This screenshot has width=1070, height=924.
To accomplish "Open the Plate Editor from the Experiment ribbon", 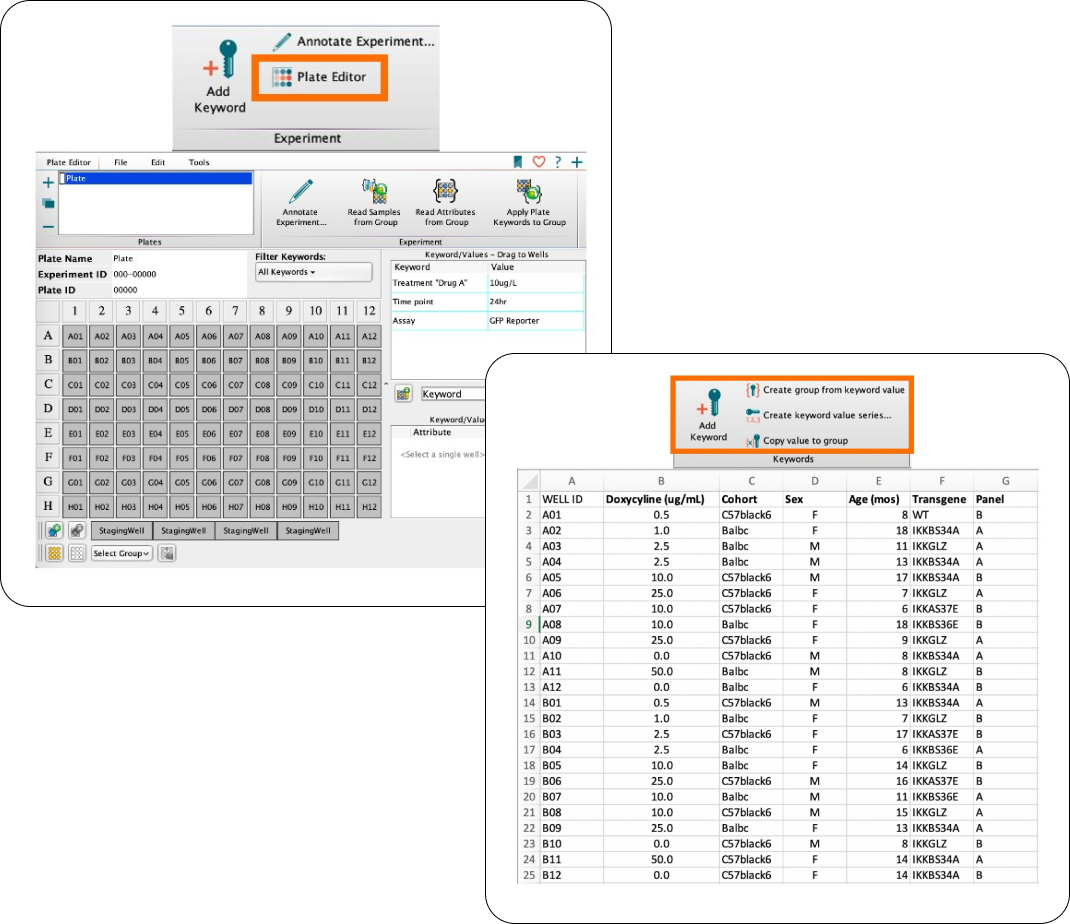I will pyautogui.click(x=319, y=77).
